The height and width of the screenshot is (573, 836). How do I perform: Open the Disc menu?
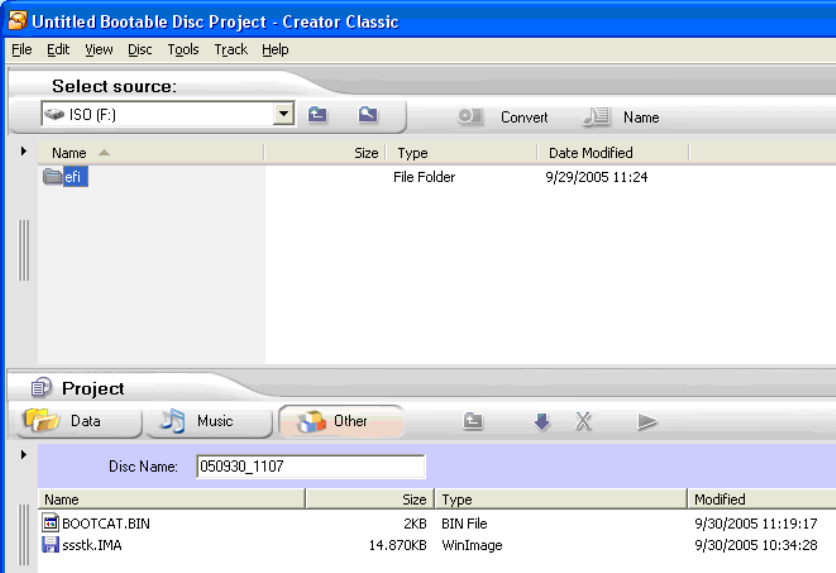point(140,50)
